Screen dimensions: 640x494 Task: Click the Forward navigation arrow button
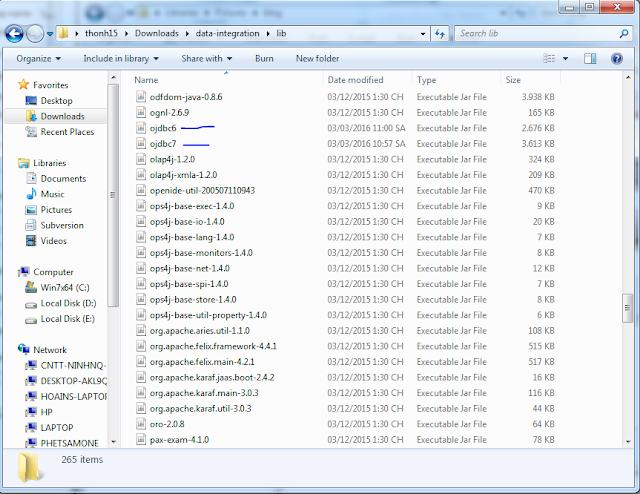35,33
